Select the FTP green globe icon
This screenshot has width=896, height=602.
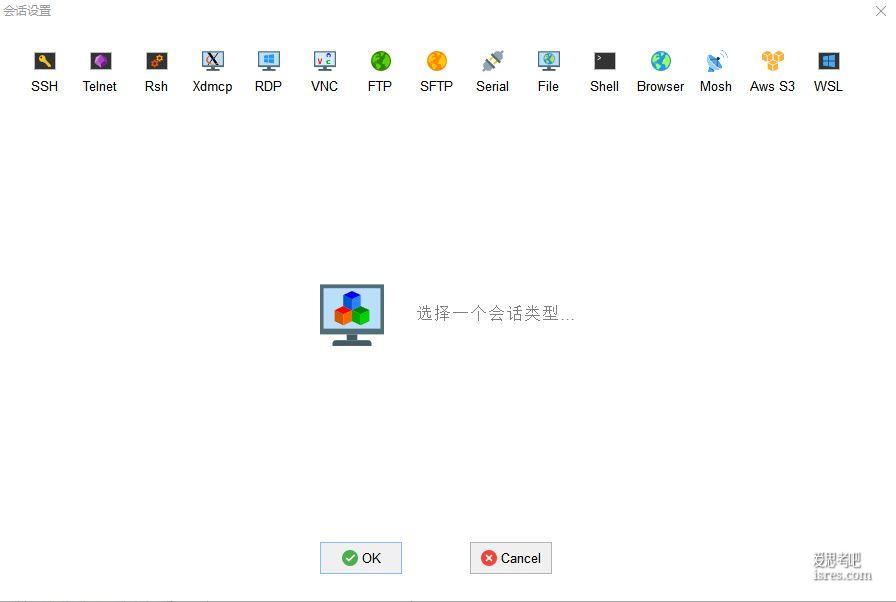381,61
